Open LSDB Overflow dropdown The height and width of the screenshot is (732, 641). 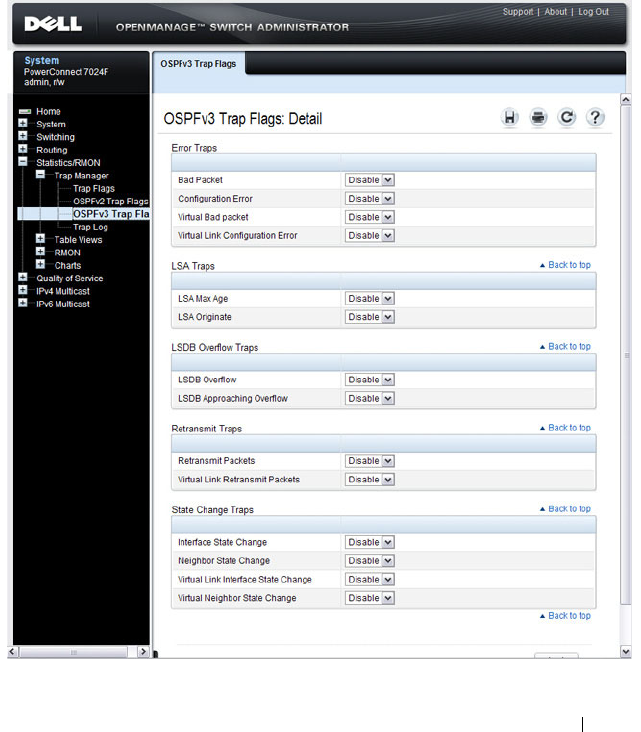pyautogui.click(x=370, y=380)
